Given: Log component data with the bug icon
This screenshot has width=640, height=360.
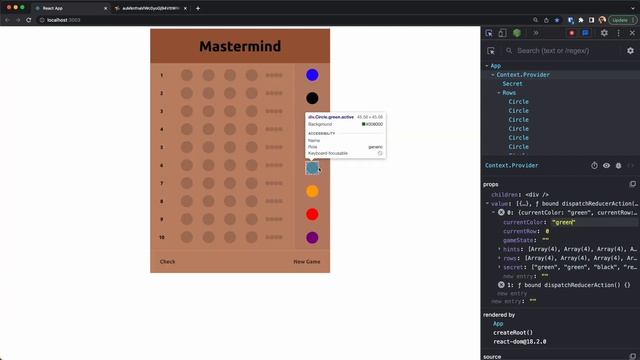Looking at the screenshot, I should pos(619,165).
